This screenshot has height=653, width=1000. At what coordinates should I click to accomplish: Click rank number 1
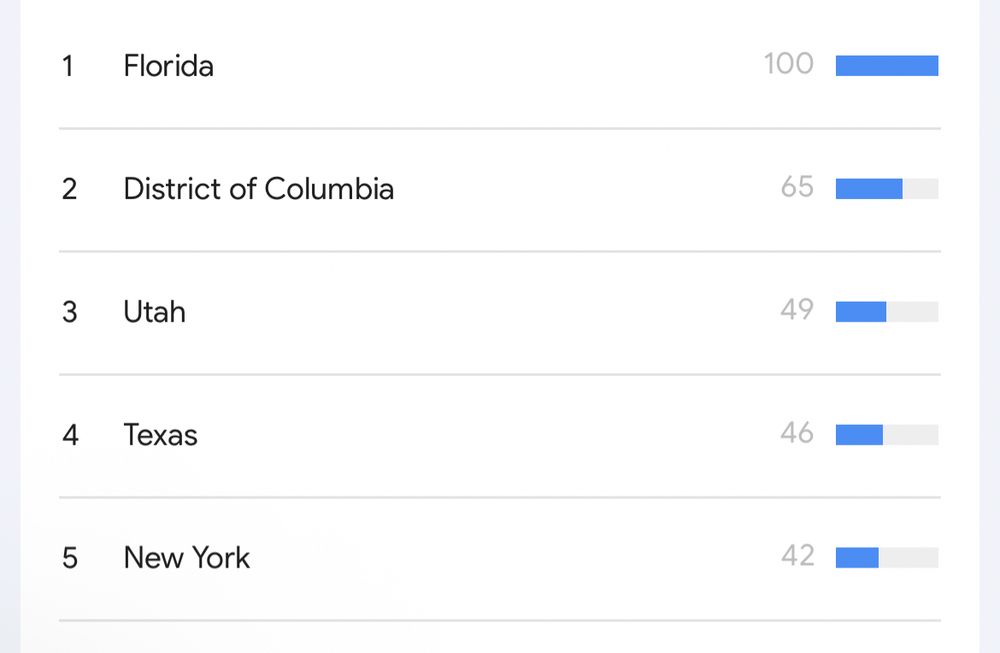pyautogui.click(x=68, y=66)
